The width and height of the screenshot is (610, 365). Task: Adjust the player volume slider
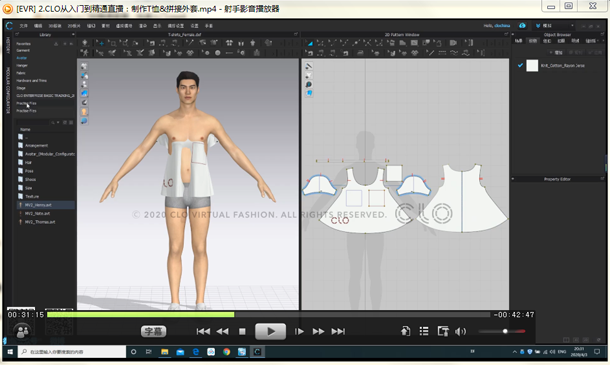(x=502, y=331)
